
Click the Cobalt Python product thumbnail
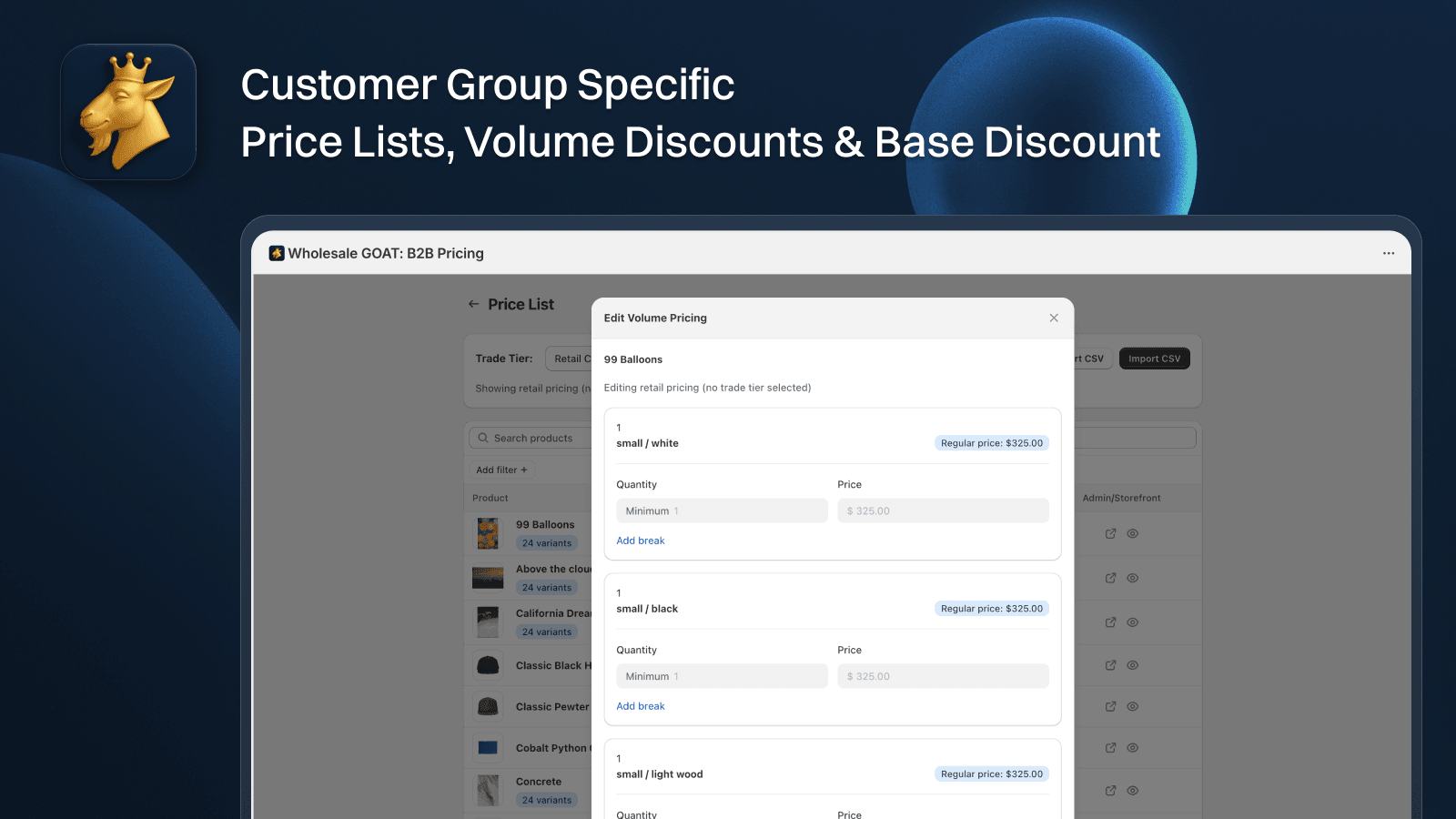[x=488, y=748]
